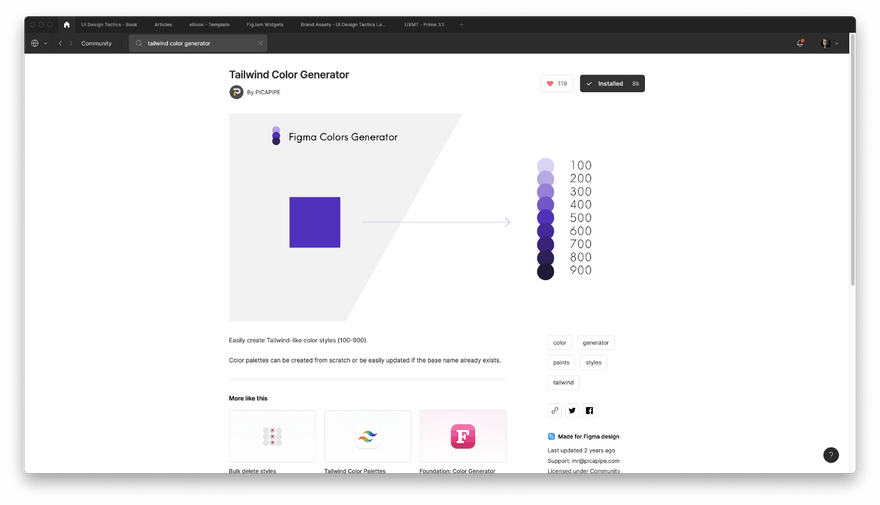Open the help question mark button

click(x=831, y=455)
